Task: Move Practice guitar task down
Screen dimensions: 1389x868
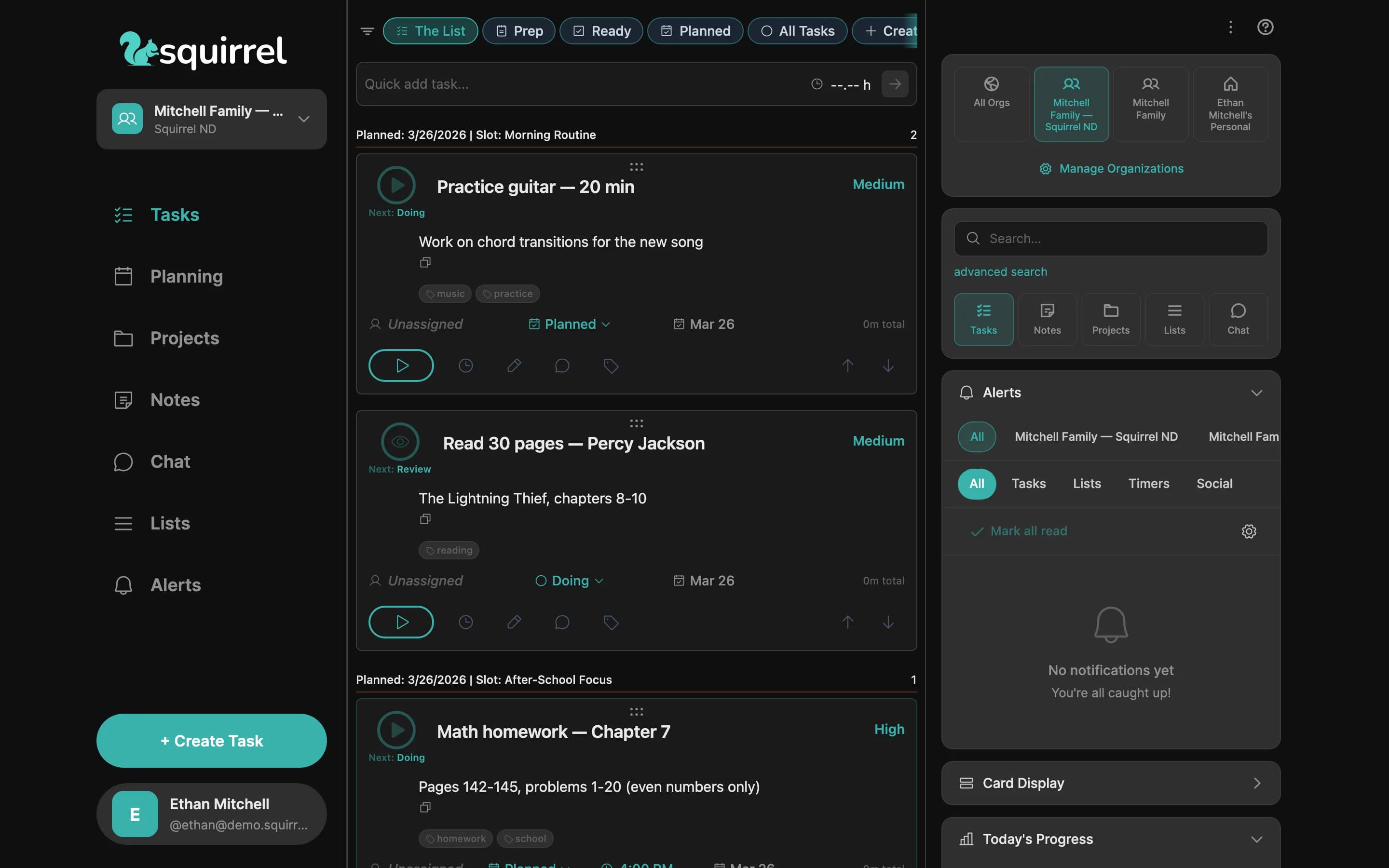Action: coord(888,366)
